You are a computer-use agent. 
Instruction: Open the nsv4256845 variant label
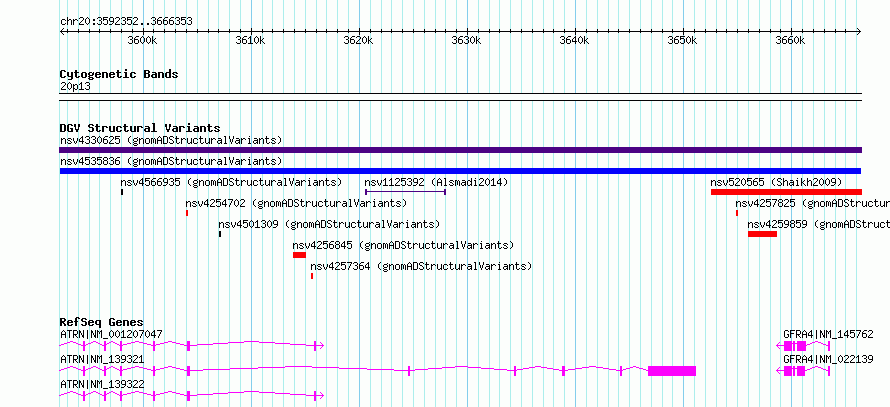[x=403, y=245]
